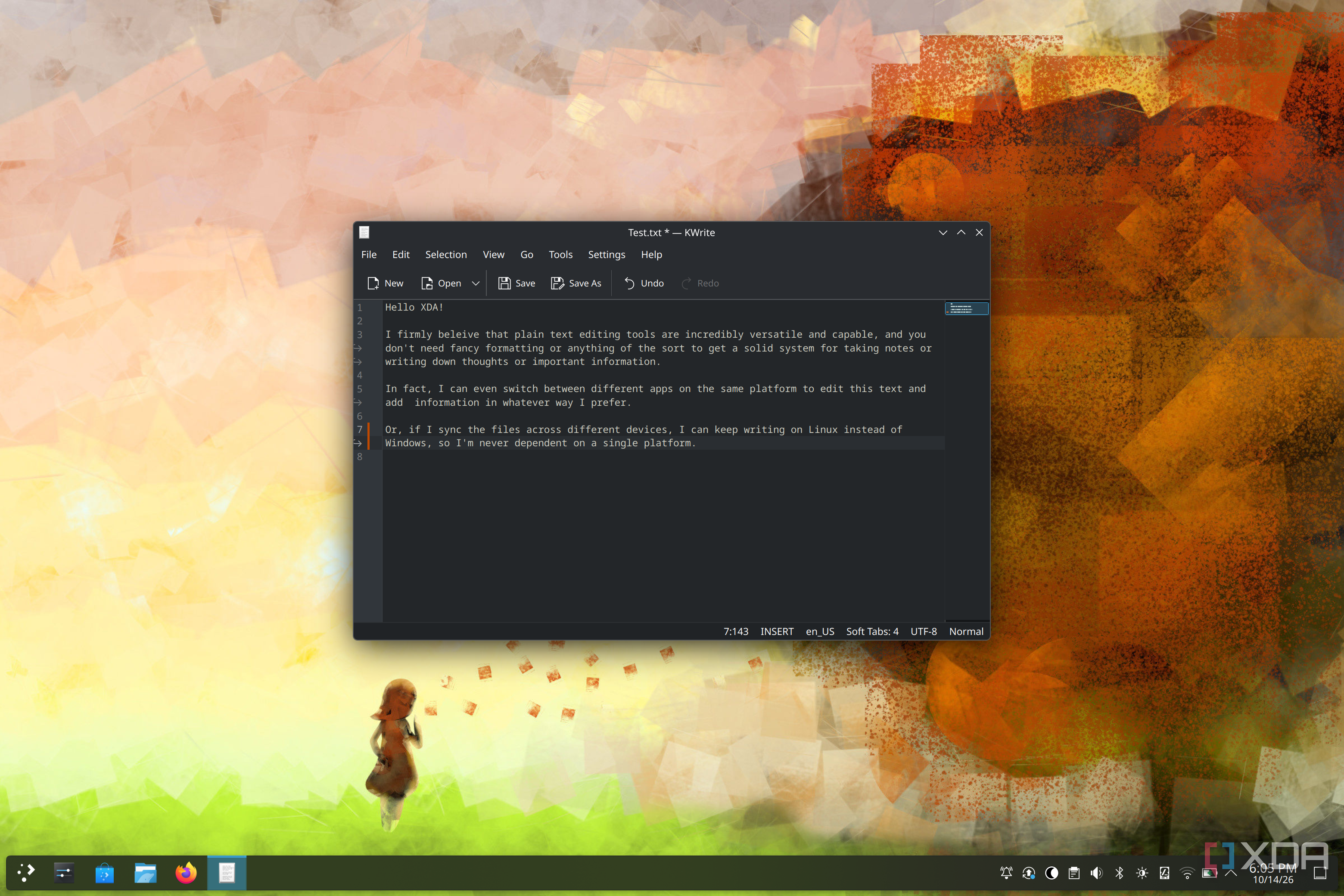Click the KWrite window icon in title bar
The image size is (1344, 896).
point(364,233)
